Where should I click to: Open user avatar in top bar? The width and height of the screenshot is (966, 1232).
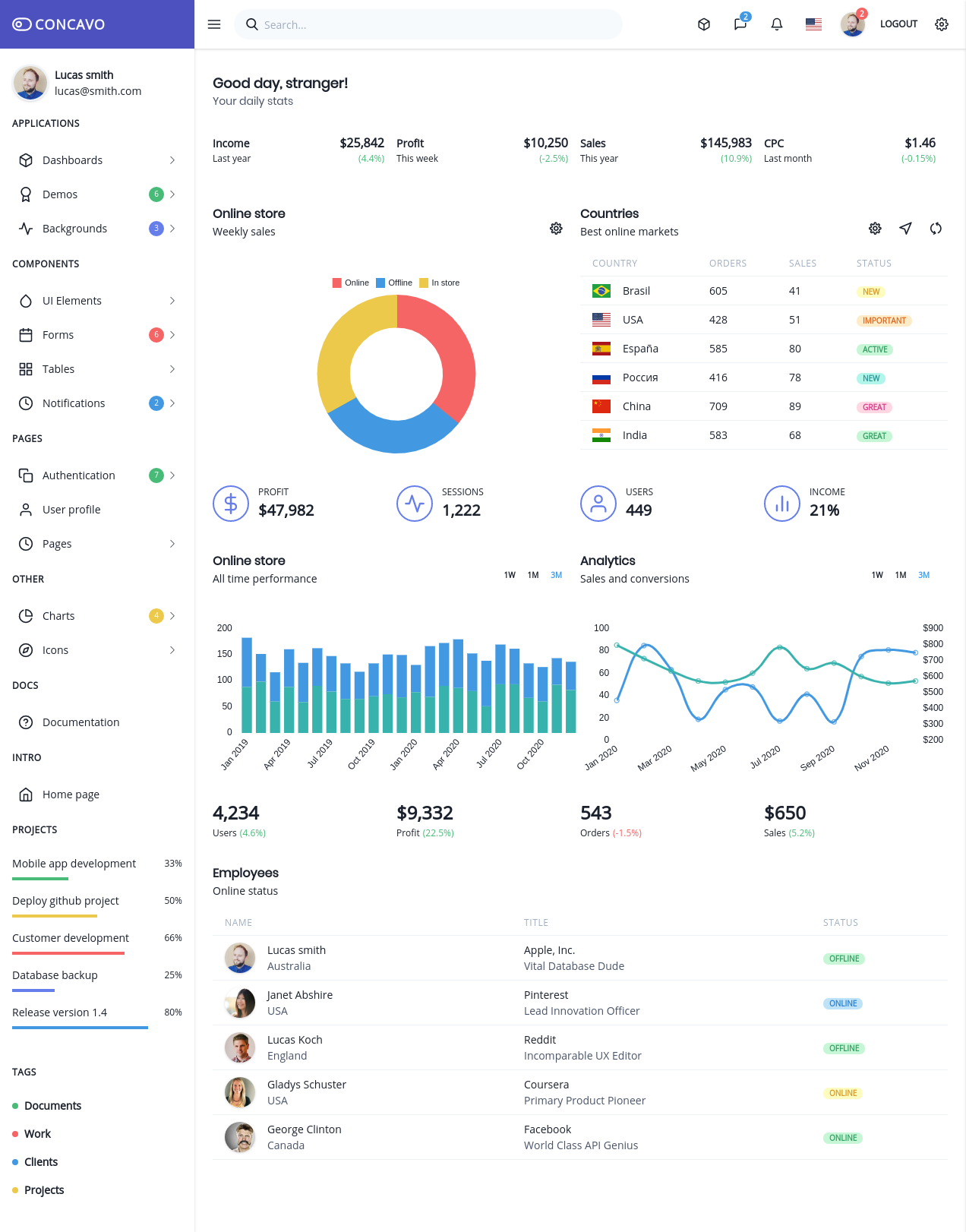853,24
